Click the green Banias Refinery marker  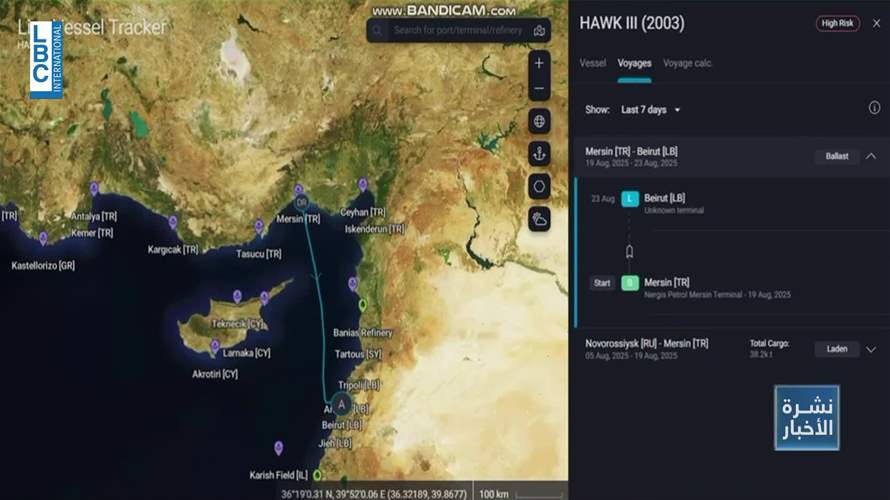click(x=363, y=305)
